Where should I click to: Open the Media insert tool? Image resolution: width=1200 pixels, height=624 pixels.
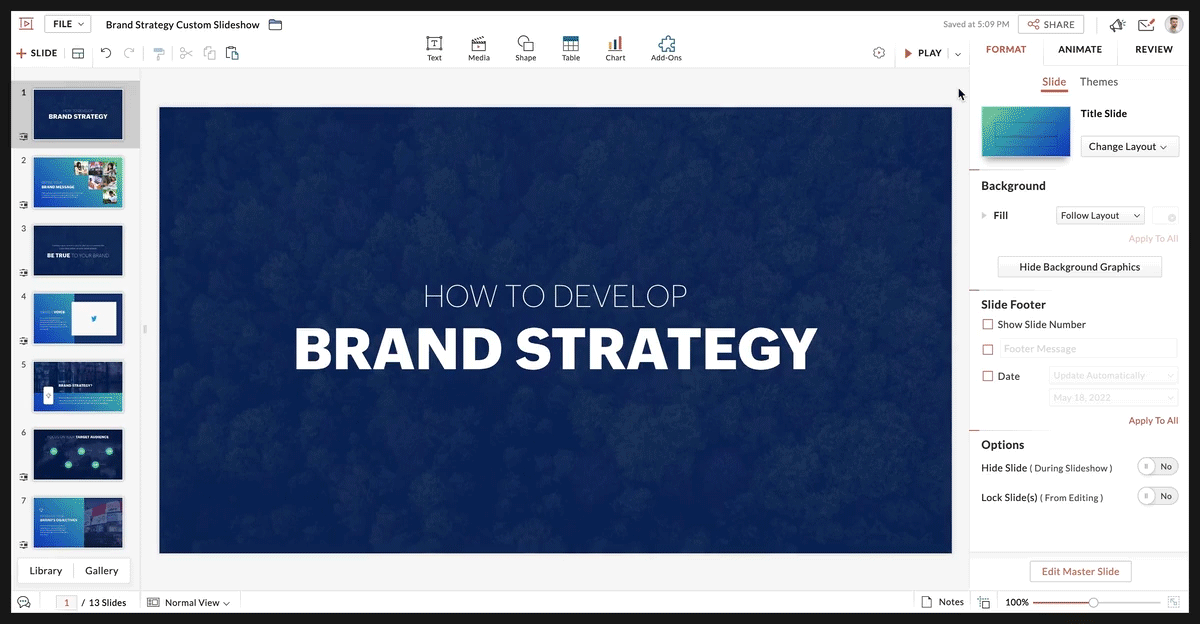click(x=479, y=48)
